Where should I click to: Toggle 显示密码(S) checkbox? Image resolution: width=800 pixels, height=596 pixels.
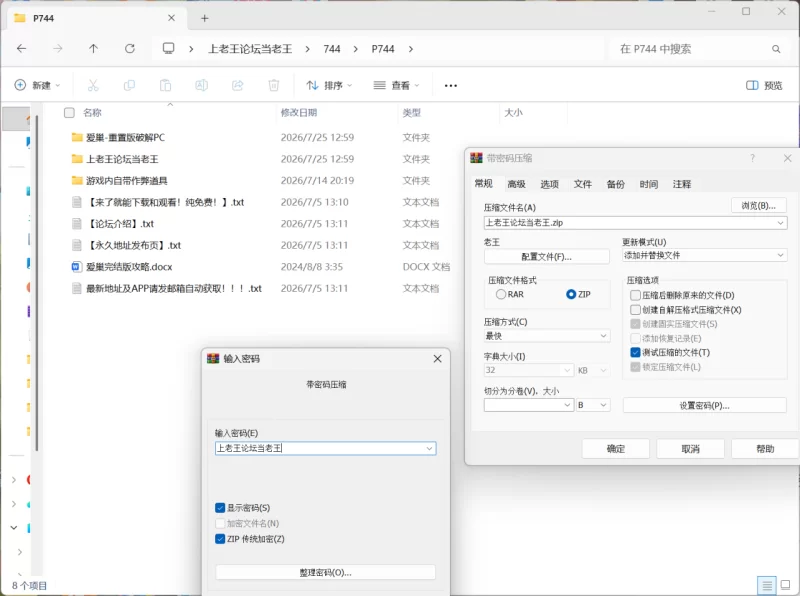[x=220, y=508]
